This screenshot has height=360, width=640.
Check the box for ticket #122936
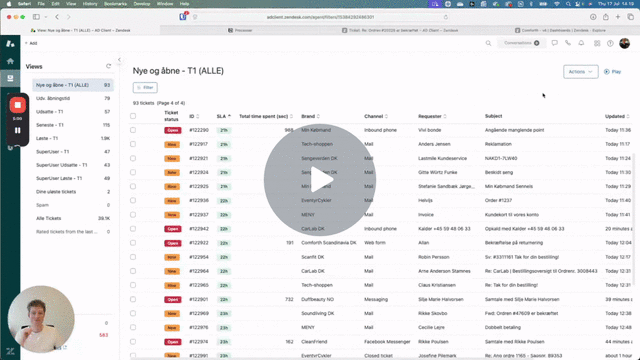(x=133, y=200)
